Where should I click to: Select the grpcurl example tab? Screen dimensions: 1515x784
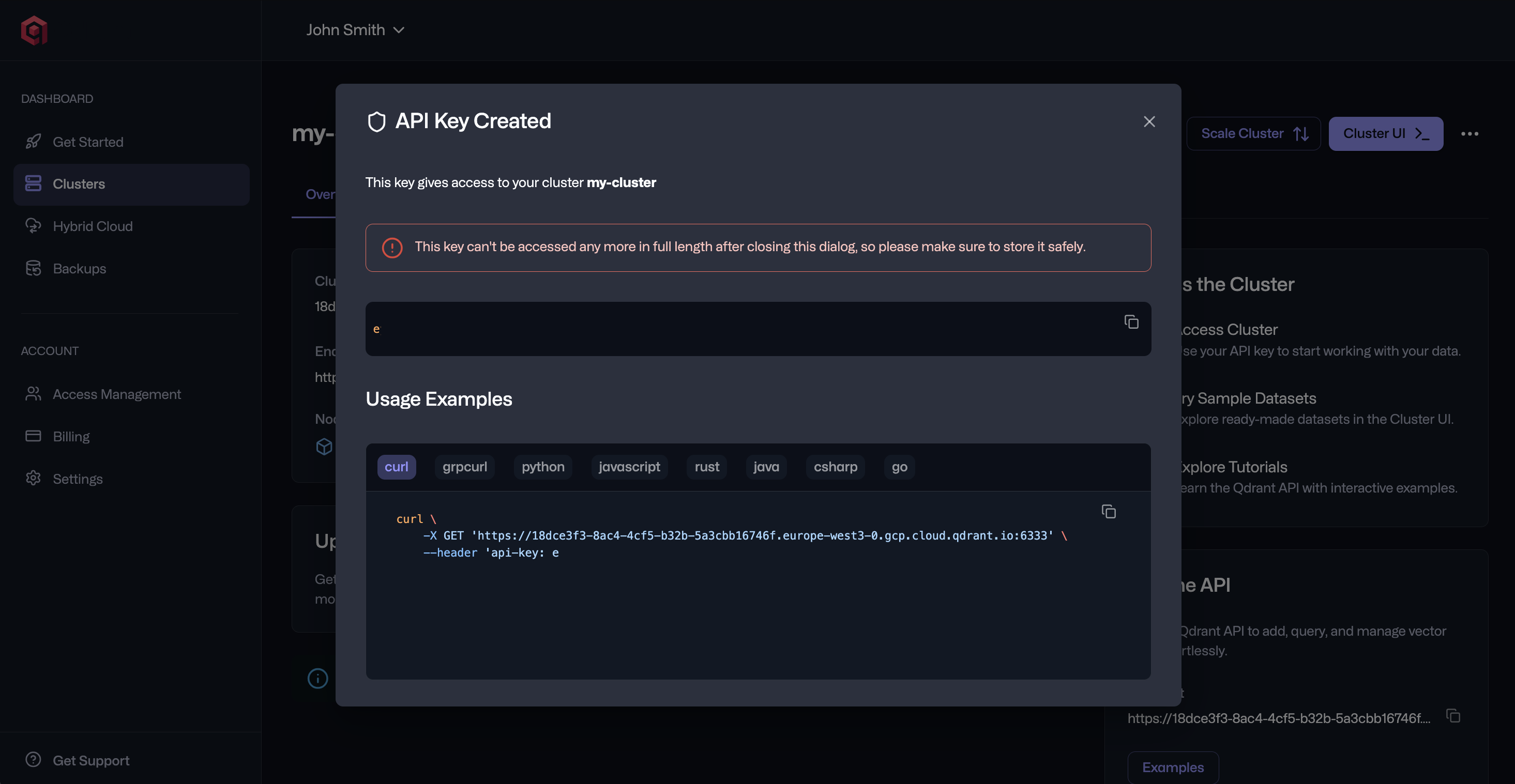point(465,467)
